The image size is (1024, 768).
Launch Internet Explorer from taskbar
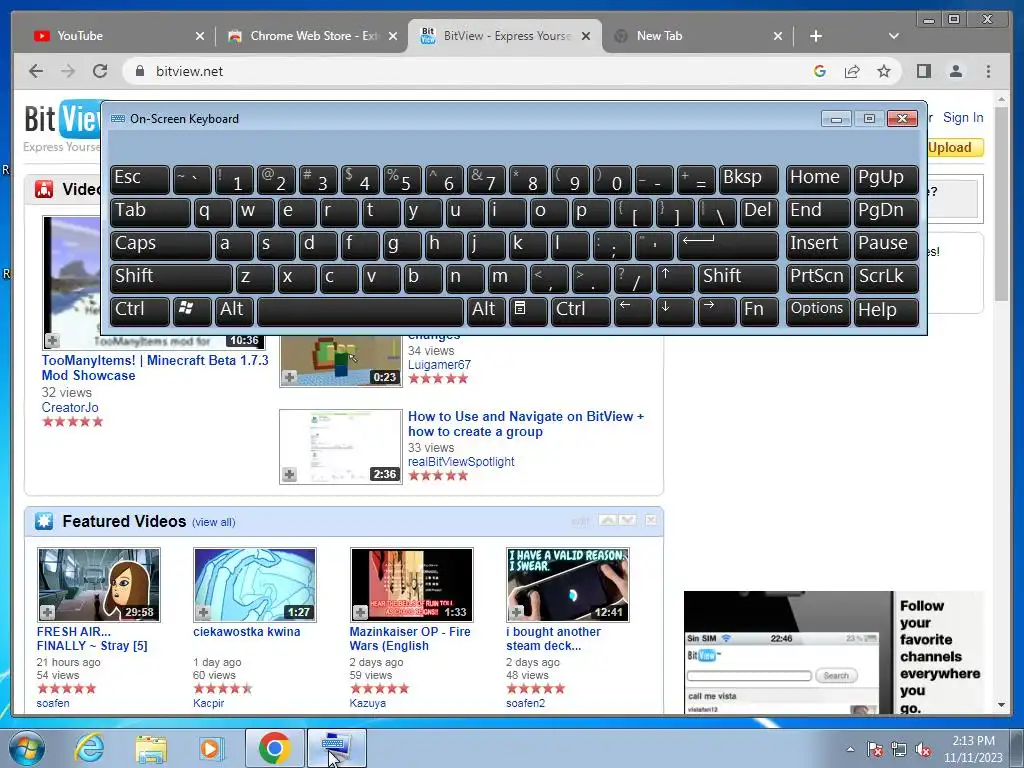pyautogui.click(x=89, y=748)
